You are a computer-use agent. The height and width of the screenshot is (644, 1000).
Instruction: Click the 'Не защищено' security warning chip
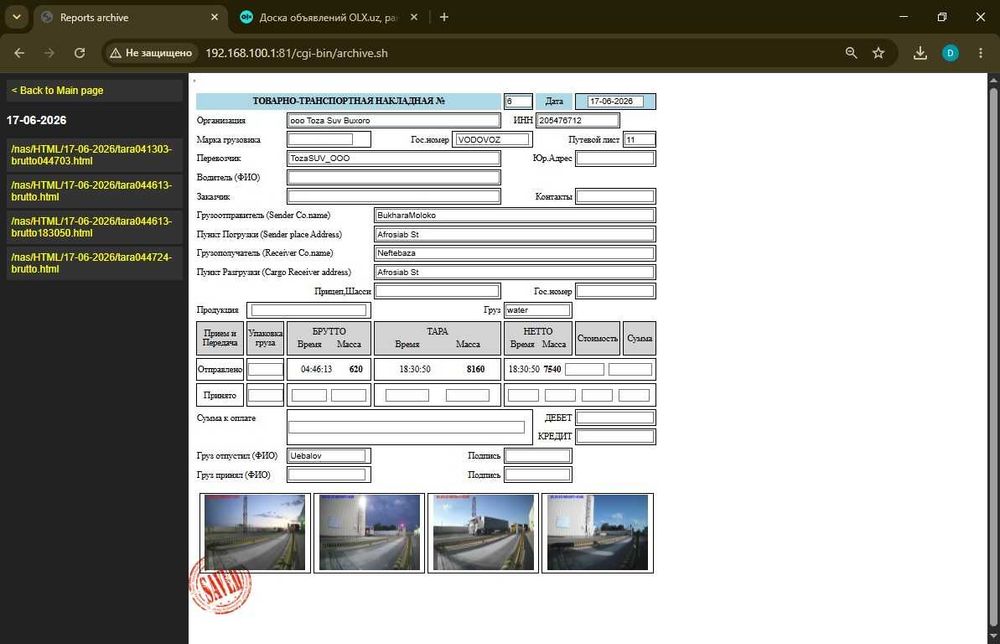[x=151, y=53]
